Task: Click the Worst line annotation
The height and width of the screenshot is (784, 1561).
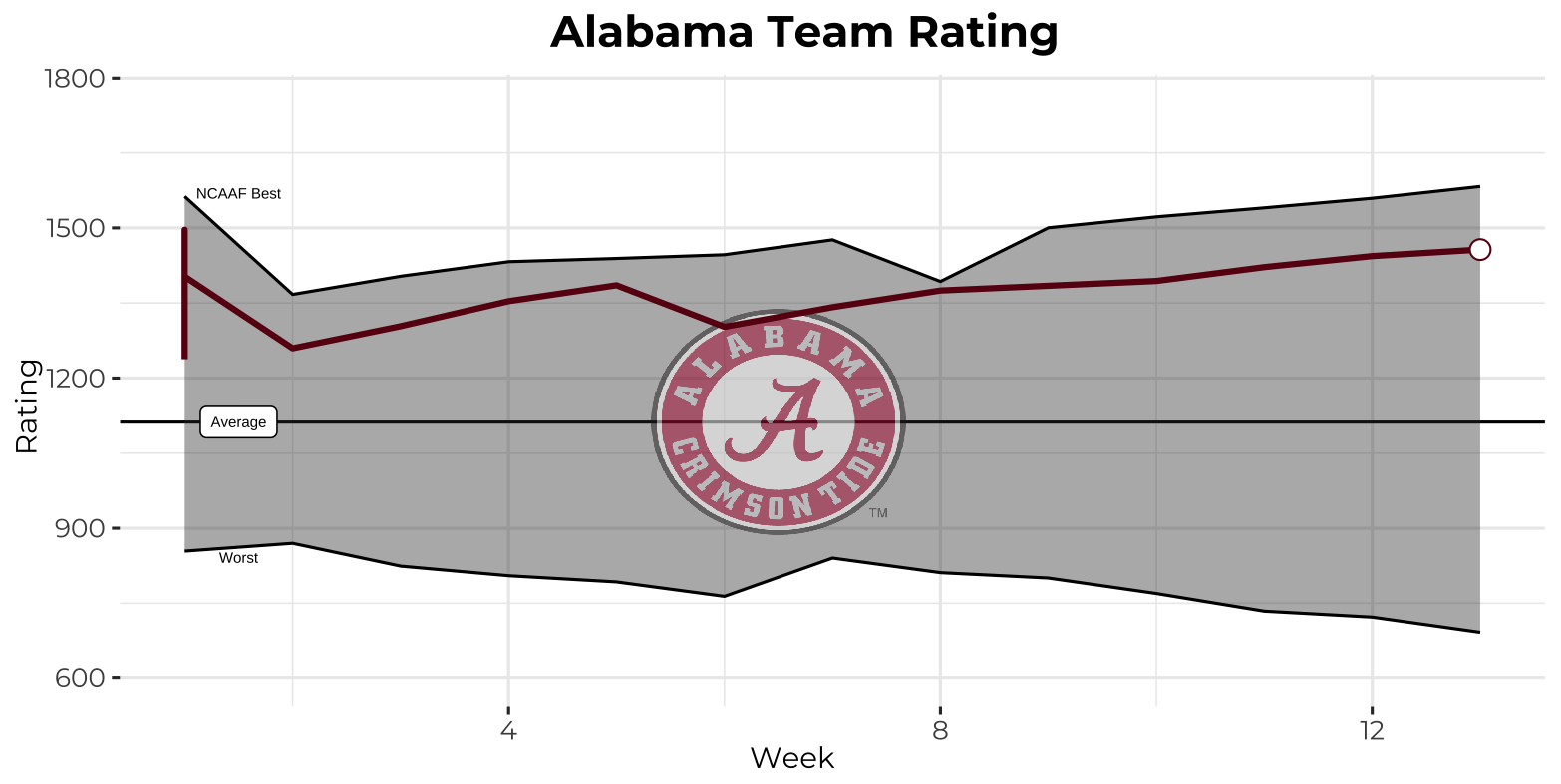Action: coord(238,558)
